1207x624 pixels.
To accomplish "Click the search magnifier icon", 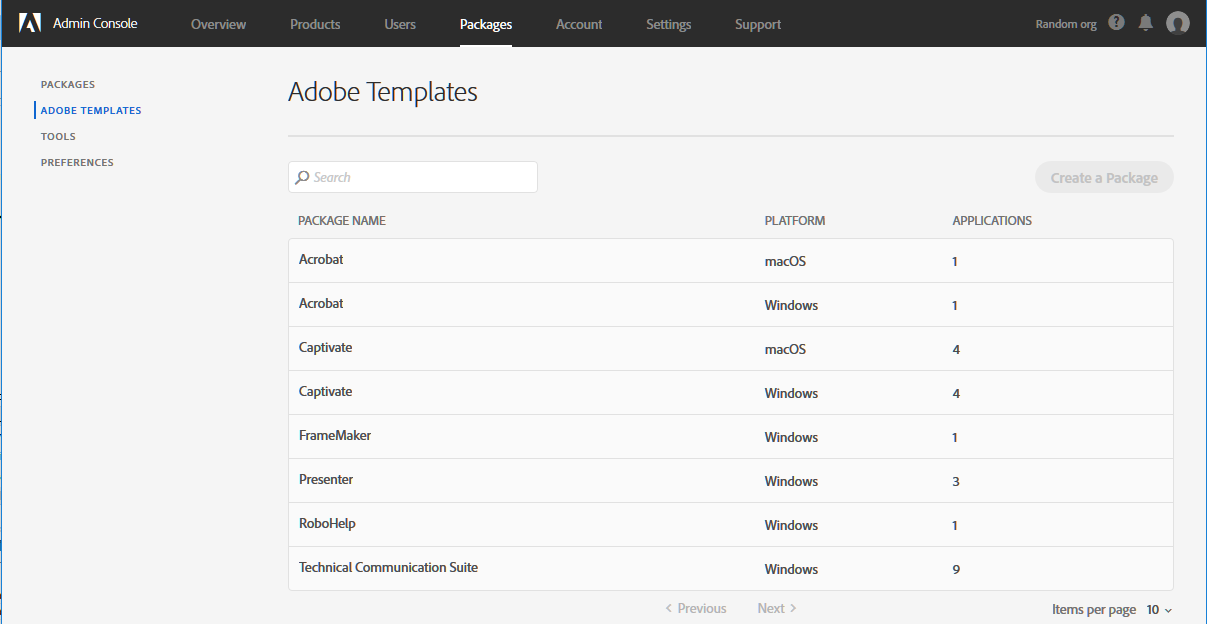I will (302, 177).
